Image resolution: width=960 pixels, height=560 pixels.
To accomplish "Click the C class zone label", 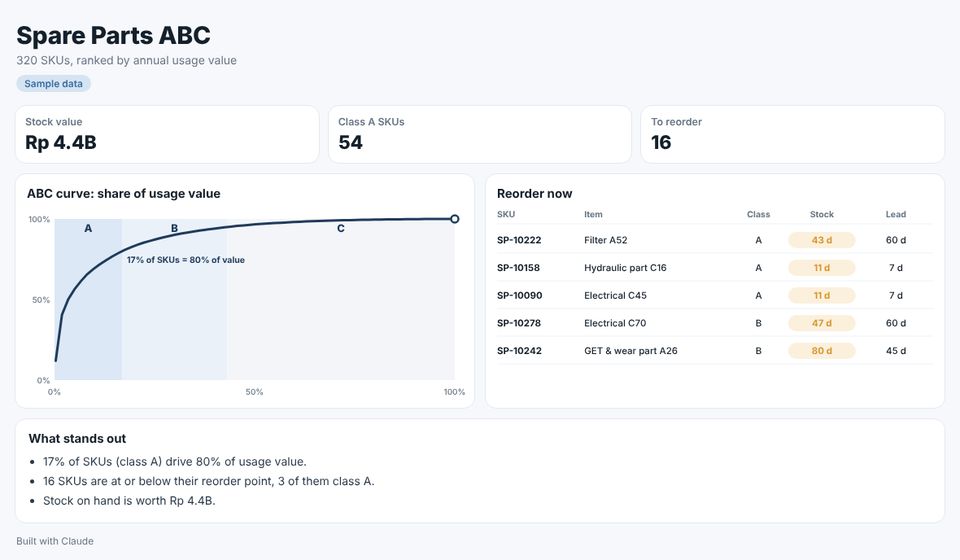I will (341, 228).
